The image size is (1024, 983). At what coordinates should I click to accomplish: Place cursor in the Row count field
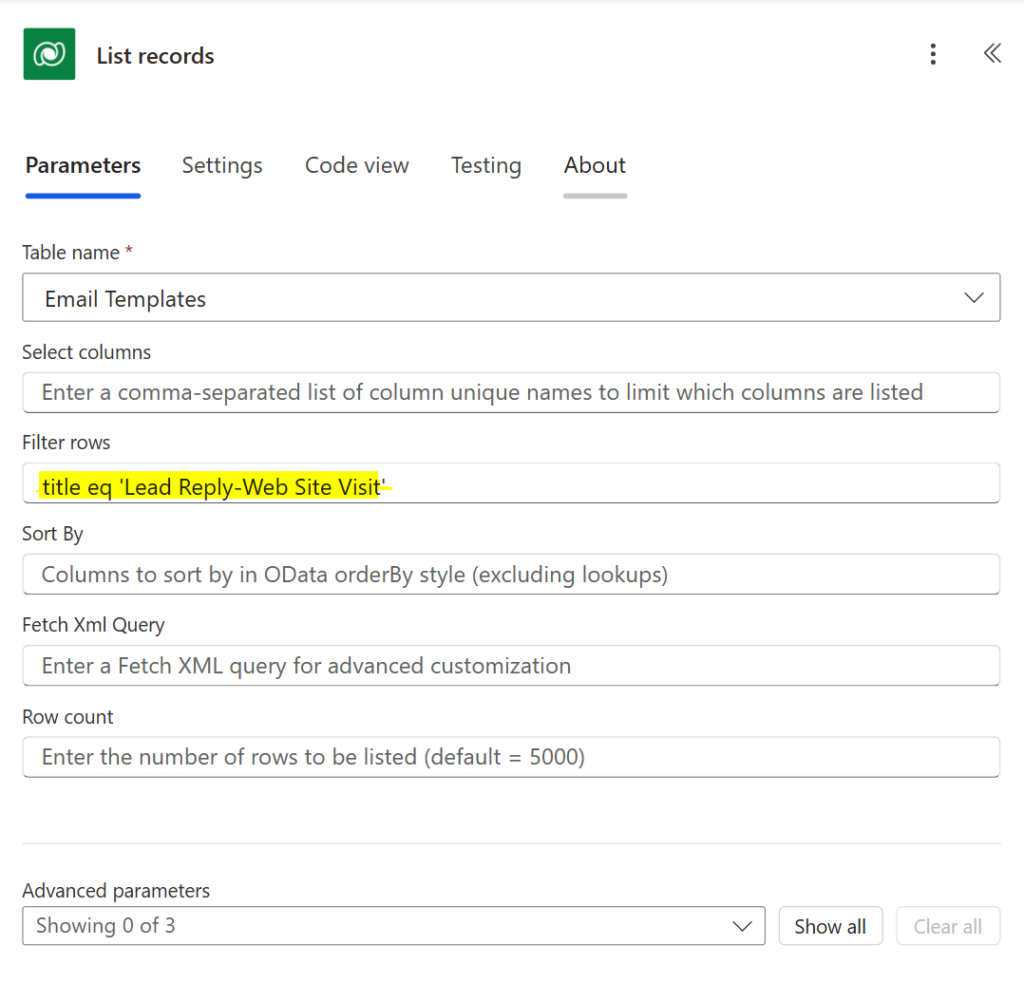click(x=511, y=757)
